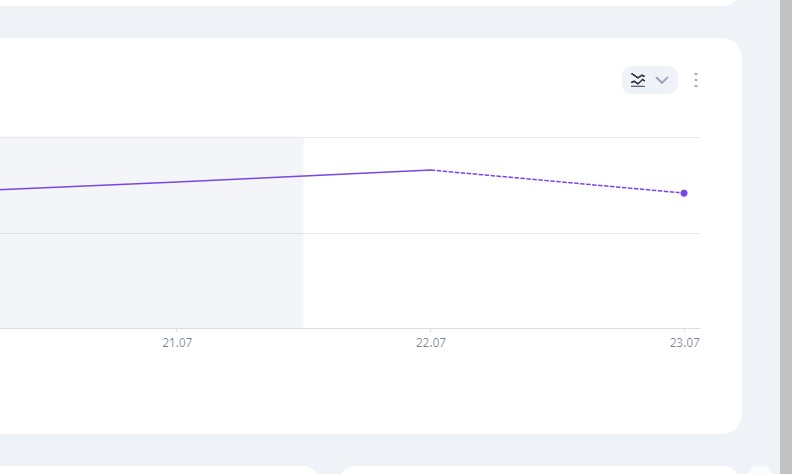The width and height of the screenshot is (792, 474).
Task: Click the line chart type icon
Action: click(638, 80)
